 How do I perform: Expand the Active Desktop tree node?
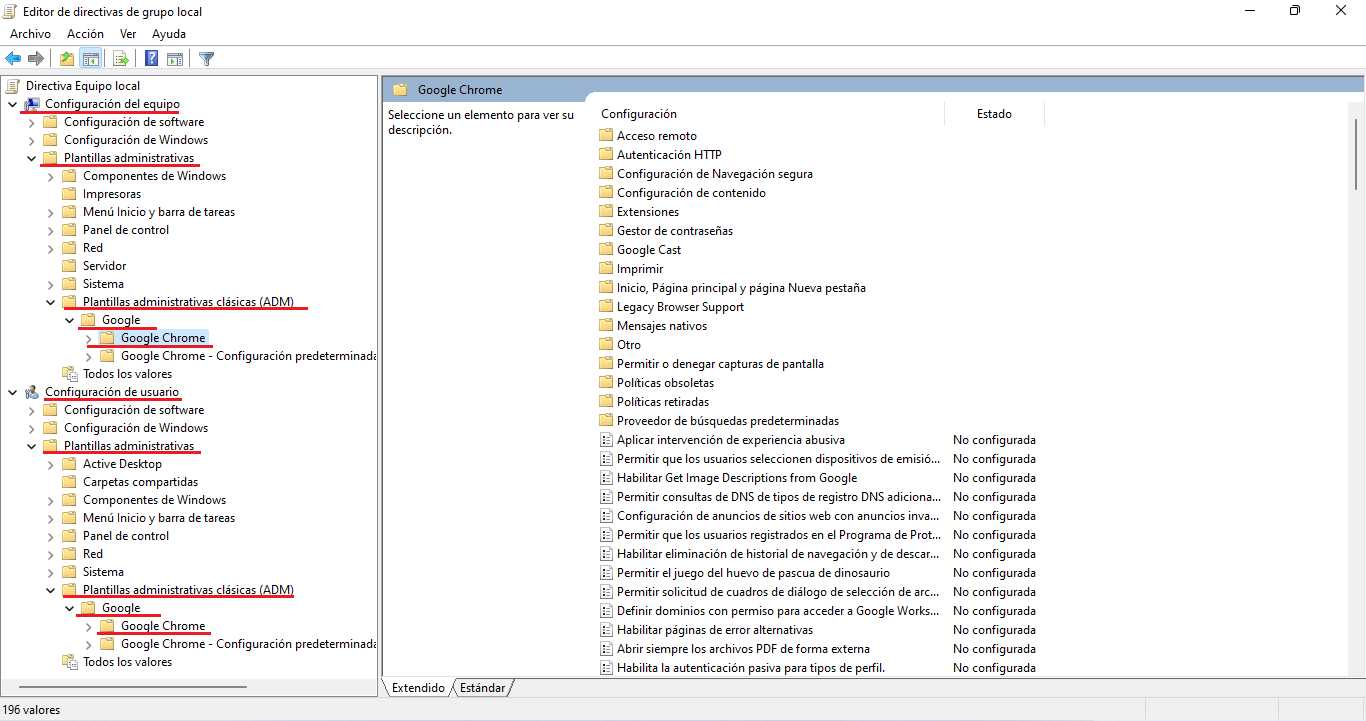[50, 464]
